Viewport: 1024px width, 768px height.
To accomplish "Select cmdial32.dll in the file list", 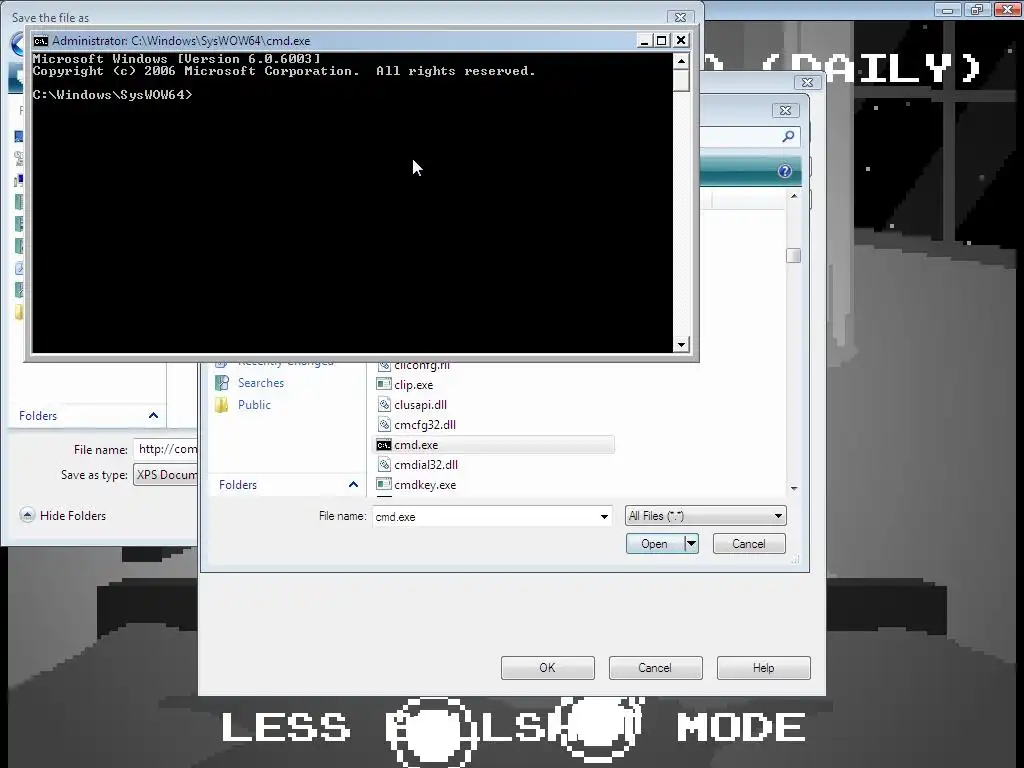I will click(x=426, y=465).
